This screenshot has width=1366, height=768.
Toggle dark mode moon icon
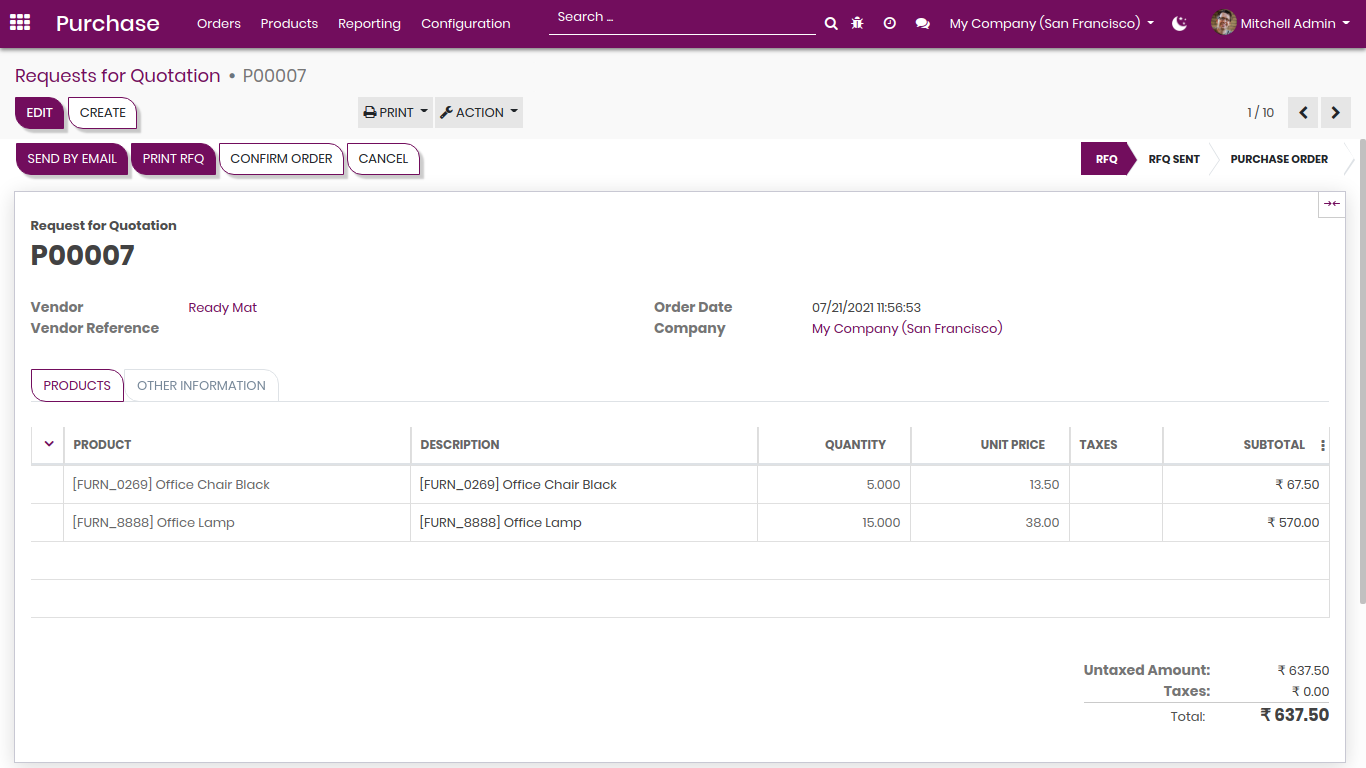coord(1180,23)
